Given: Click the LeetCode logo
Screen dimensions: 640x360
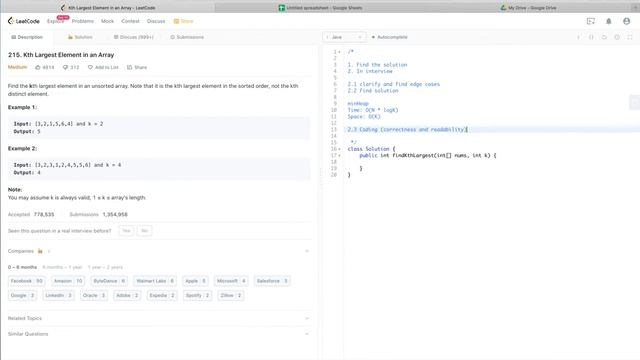Looking at the screenshot, I should [24, 21].
